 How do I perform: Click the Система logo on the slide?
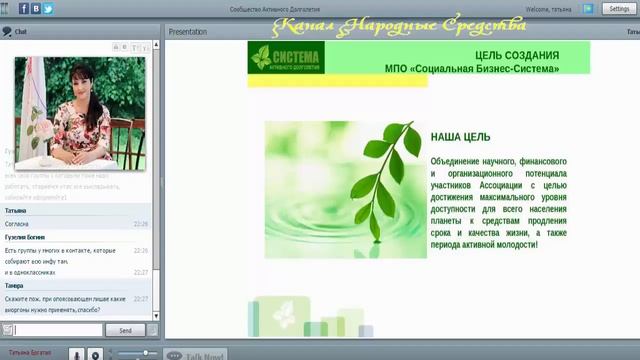[286, 58]
